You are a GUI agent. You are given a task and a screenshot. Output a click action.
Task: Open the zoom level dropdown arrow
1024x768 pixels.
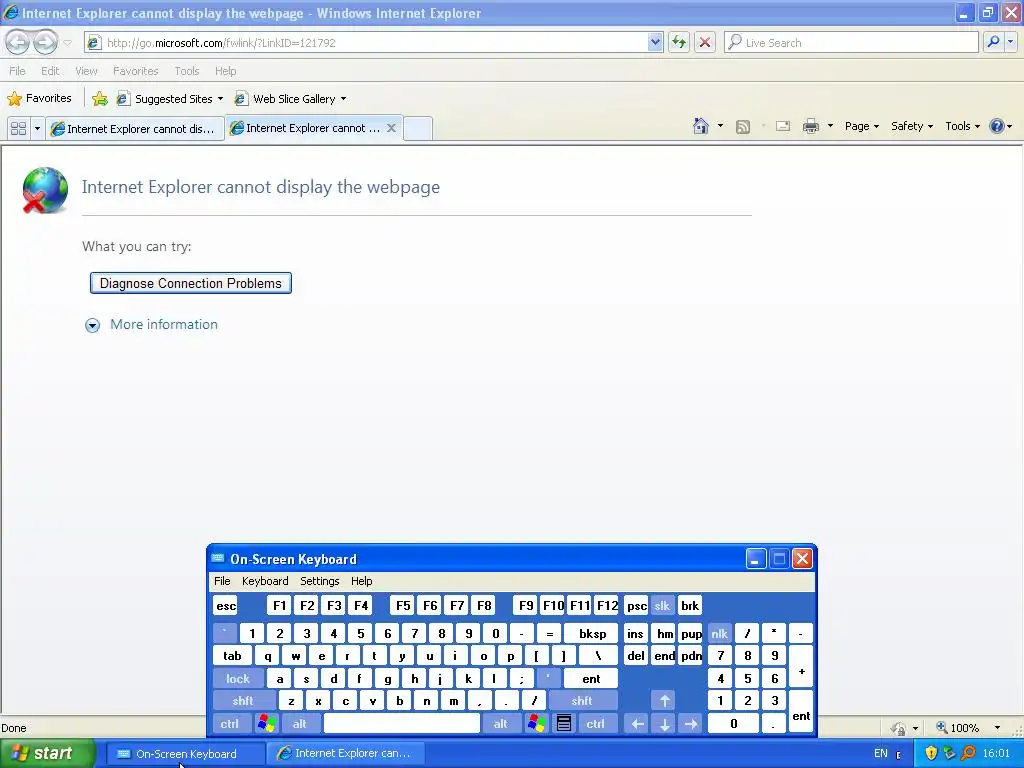997,728
